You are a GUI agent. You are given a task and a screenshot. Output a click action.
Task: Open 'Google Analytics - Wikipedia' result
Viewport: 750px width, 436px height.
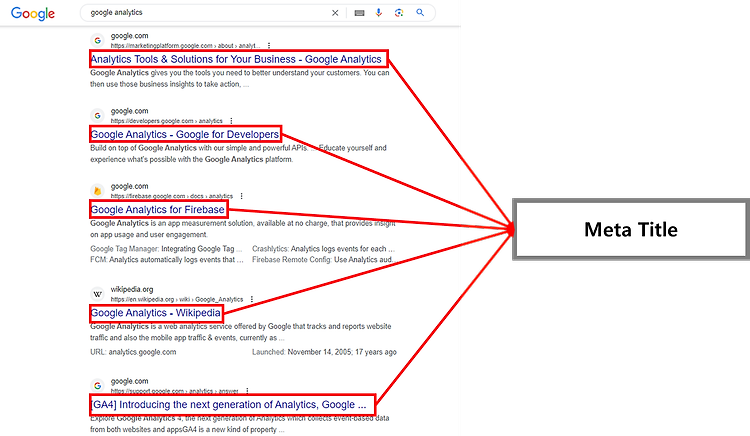point(155,313)
